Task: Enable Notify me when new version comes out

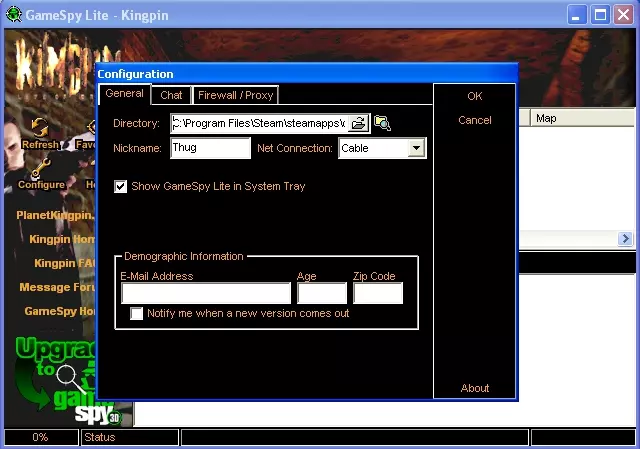Action: tap(136, 313)
